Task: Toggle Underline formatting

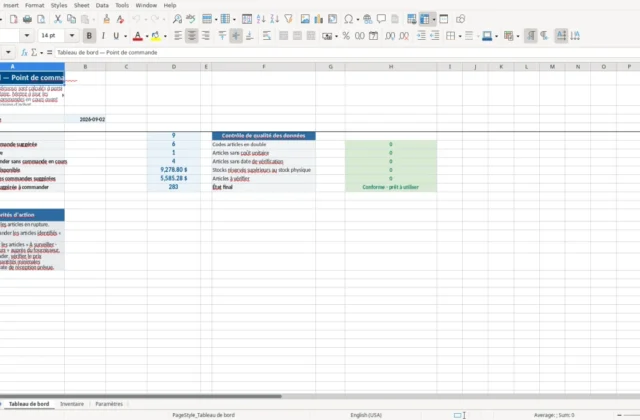Action: (116, 36)
